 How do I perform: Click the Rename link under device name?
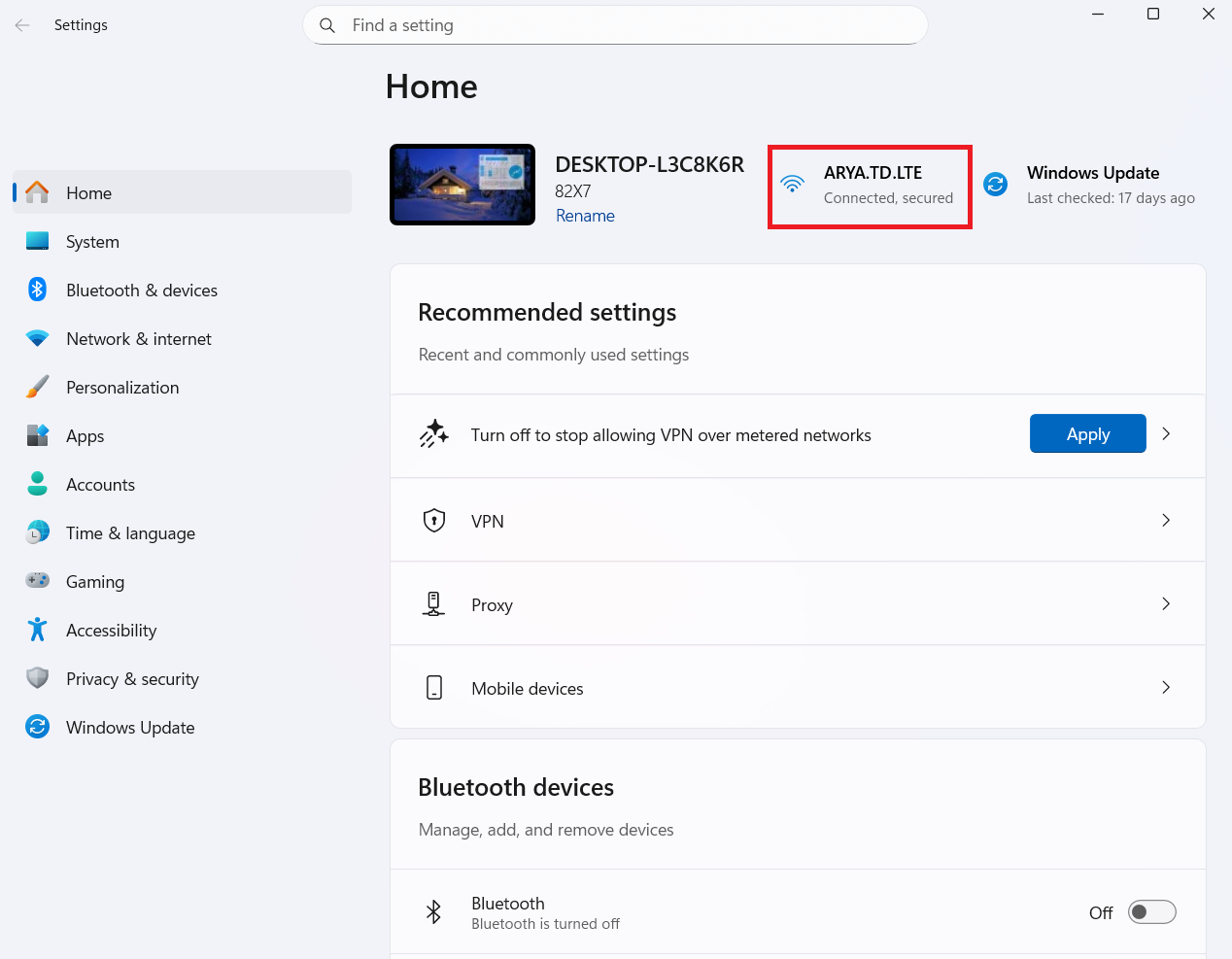[585, 216]
